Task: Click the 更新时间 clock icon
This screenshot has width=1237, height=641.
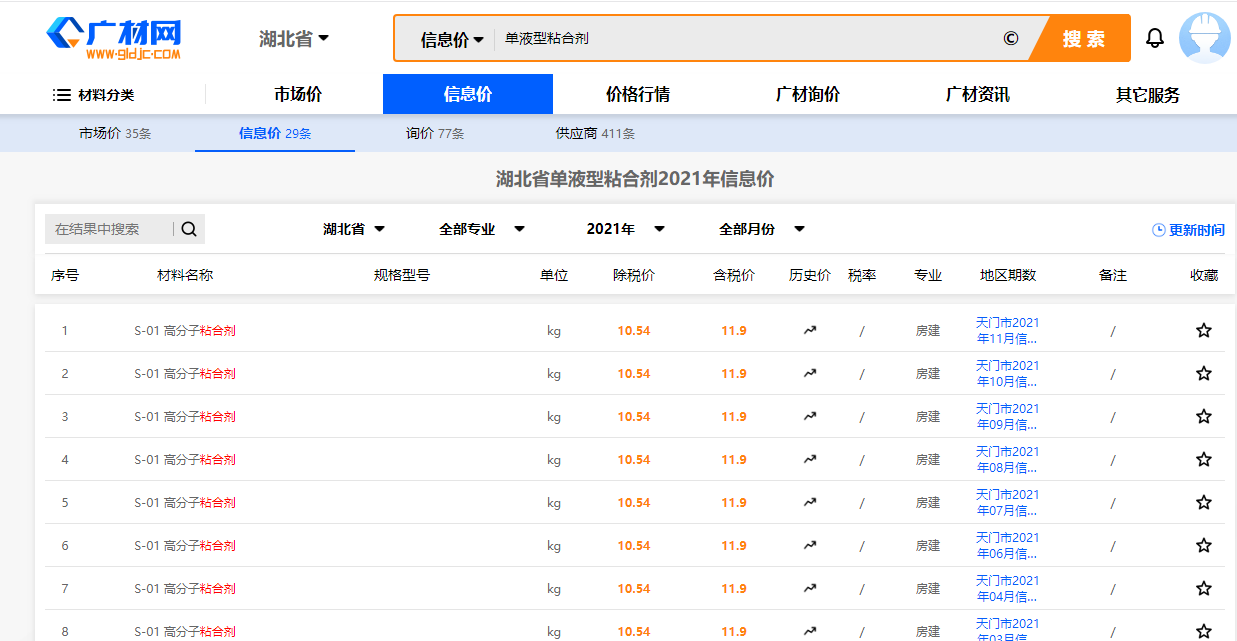Action: 1159,230
